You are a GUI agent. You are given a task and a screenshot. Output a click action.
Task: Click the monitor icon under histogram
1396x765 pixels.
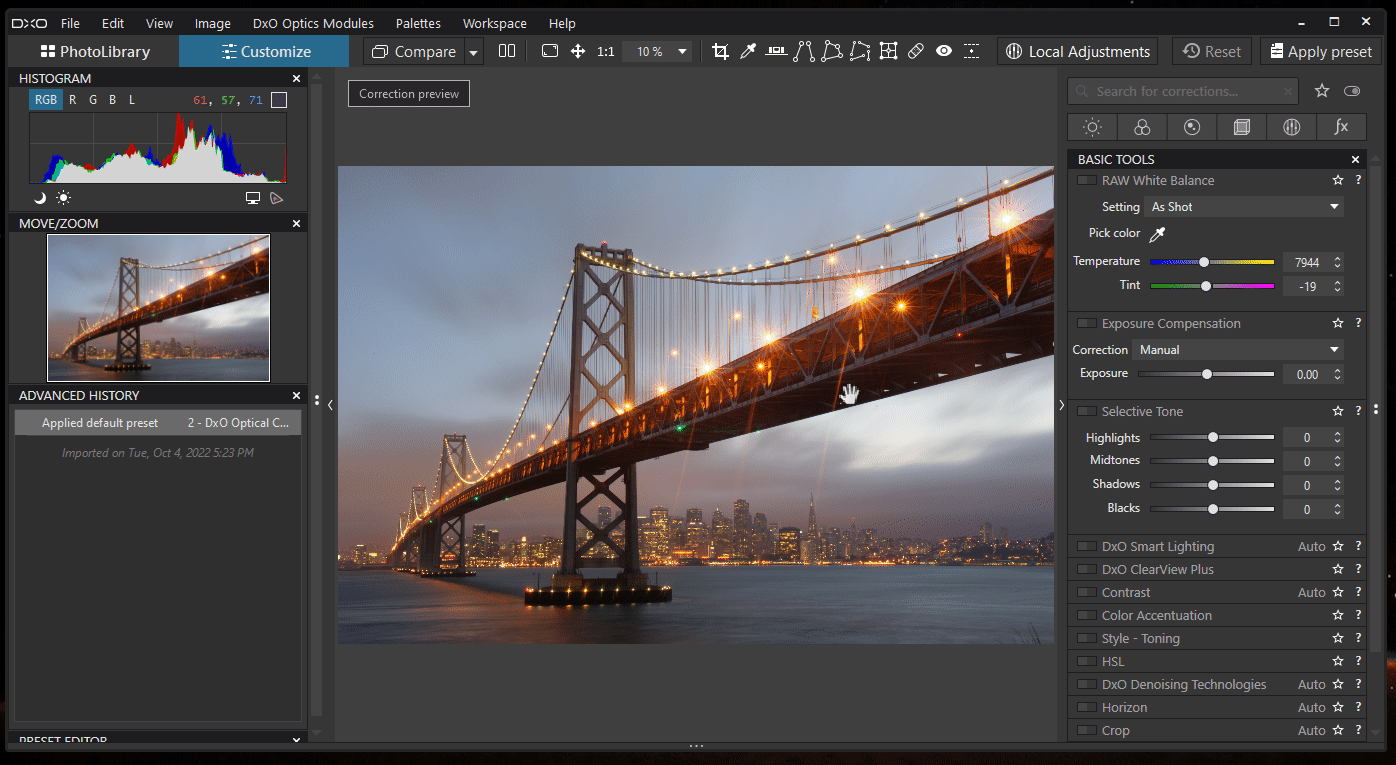click(x=253, y=198)
